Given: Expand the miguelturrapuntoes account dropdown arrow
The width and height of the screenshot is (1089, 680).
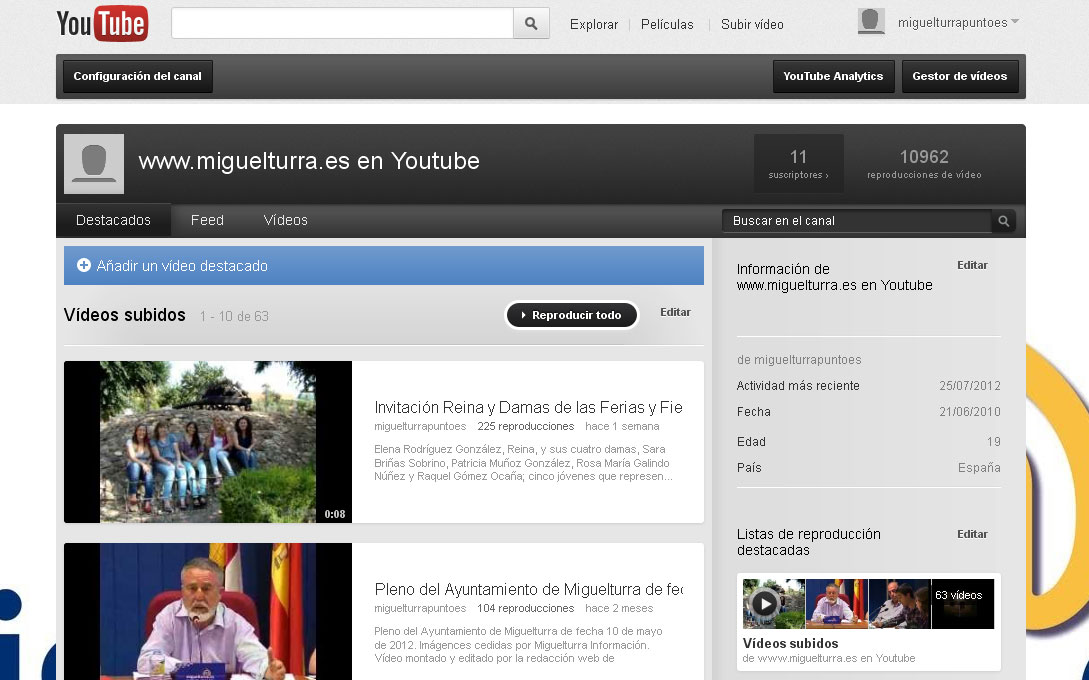Looking at the screenshot, I should 1015,22.
